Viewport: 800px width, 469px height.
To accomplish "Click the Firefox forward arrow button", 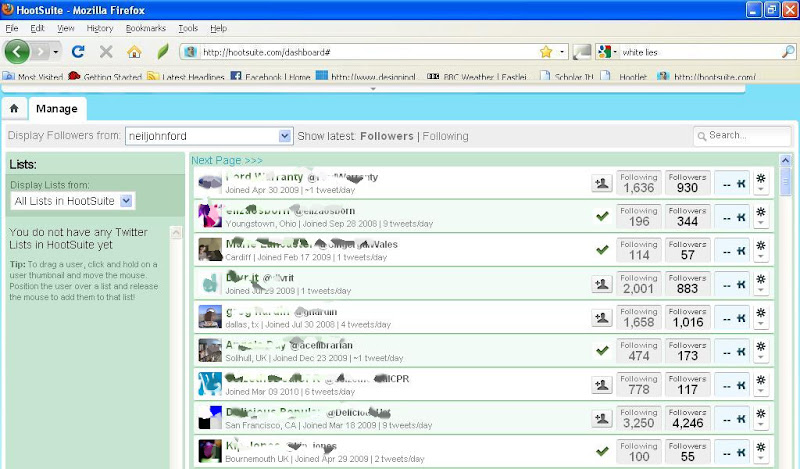I will point(40,52).
